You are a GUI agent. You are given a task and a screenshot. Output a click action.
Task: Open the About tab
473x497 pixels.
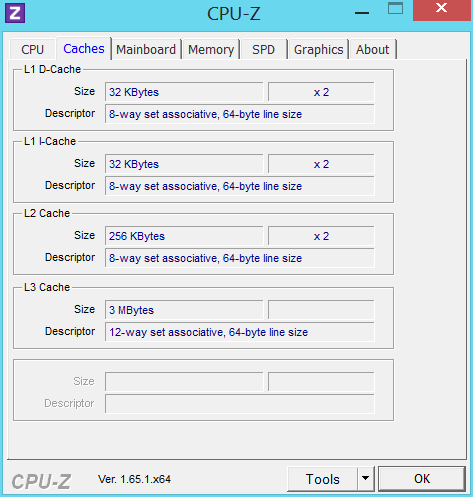tap(372, 49)
